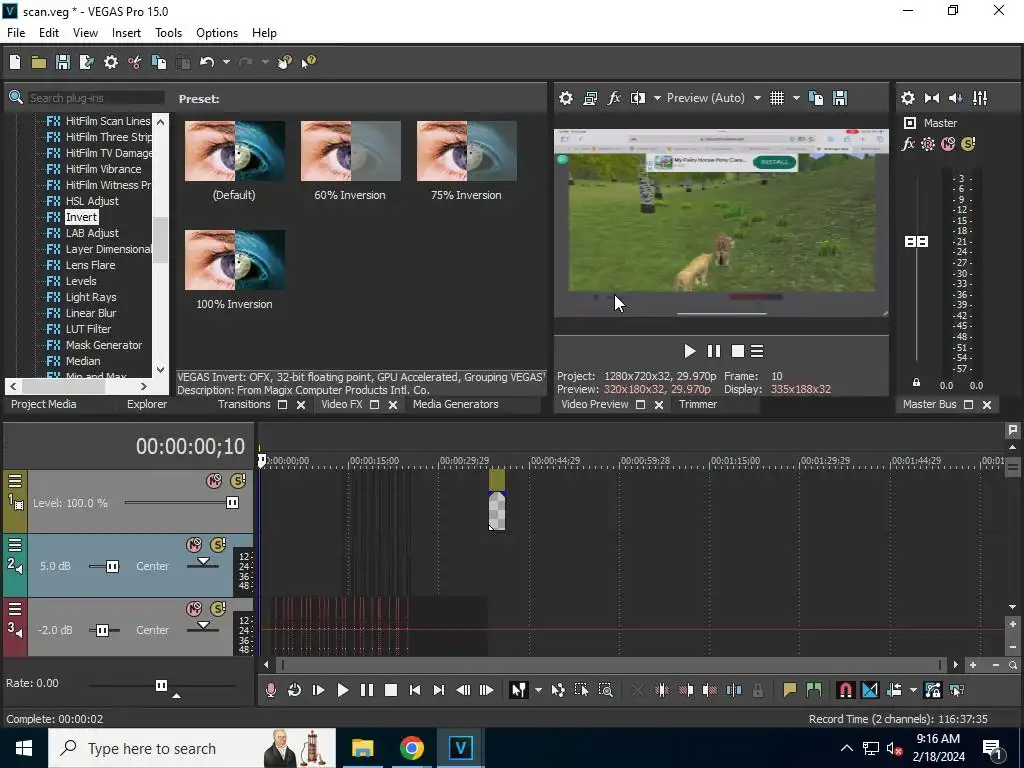
Task: Open track 3 hamburger menu
Action: [15, 609]
